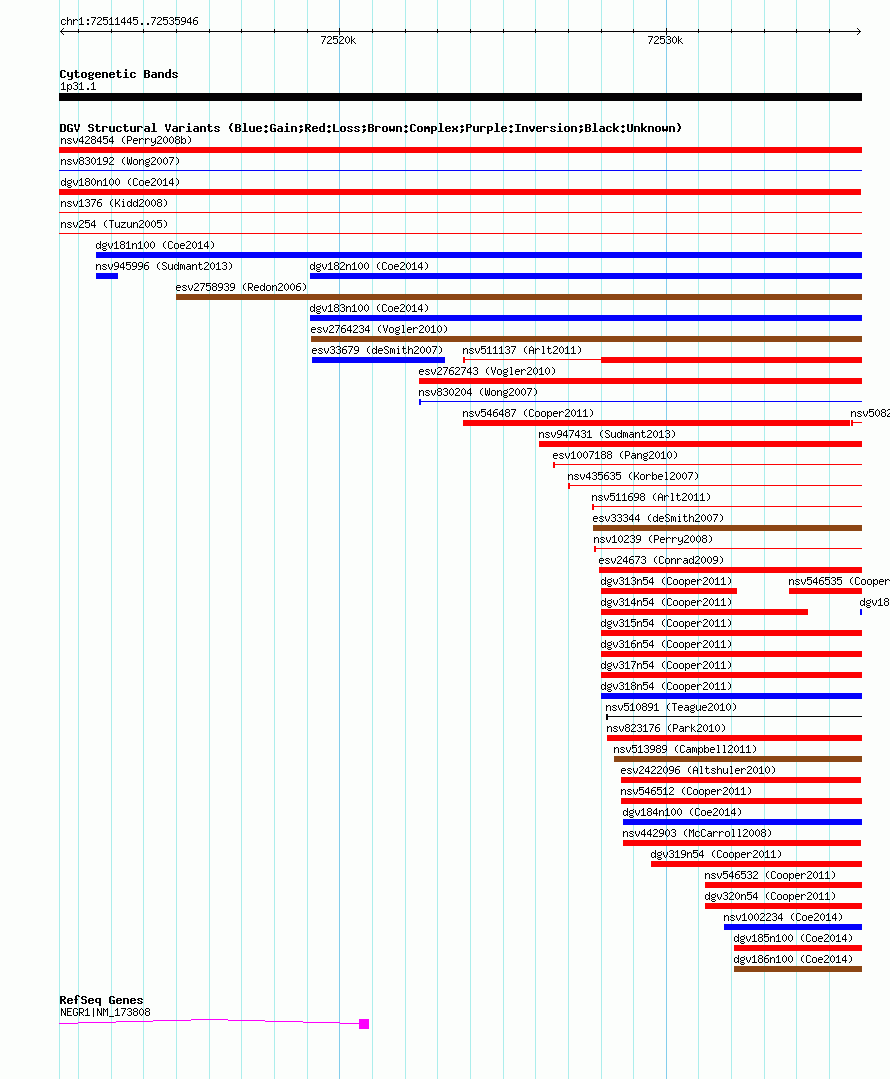Click the dgv318n54 (Cooper2011) label
This screenshot has height=1079, width=890.
click(x=666, y=686)
